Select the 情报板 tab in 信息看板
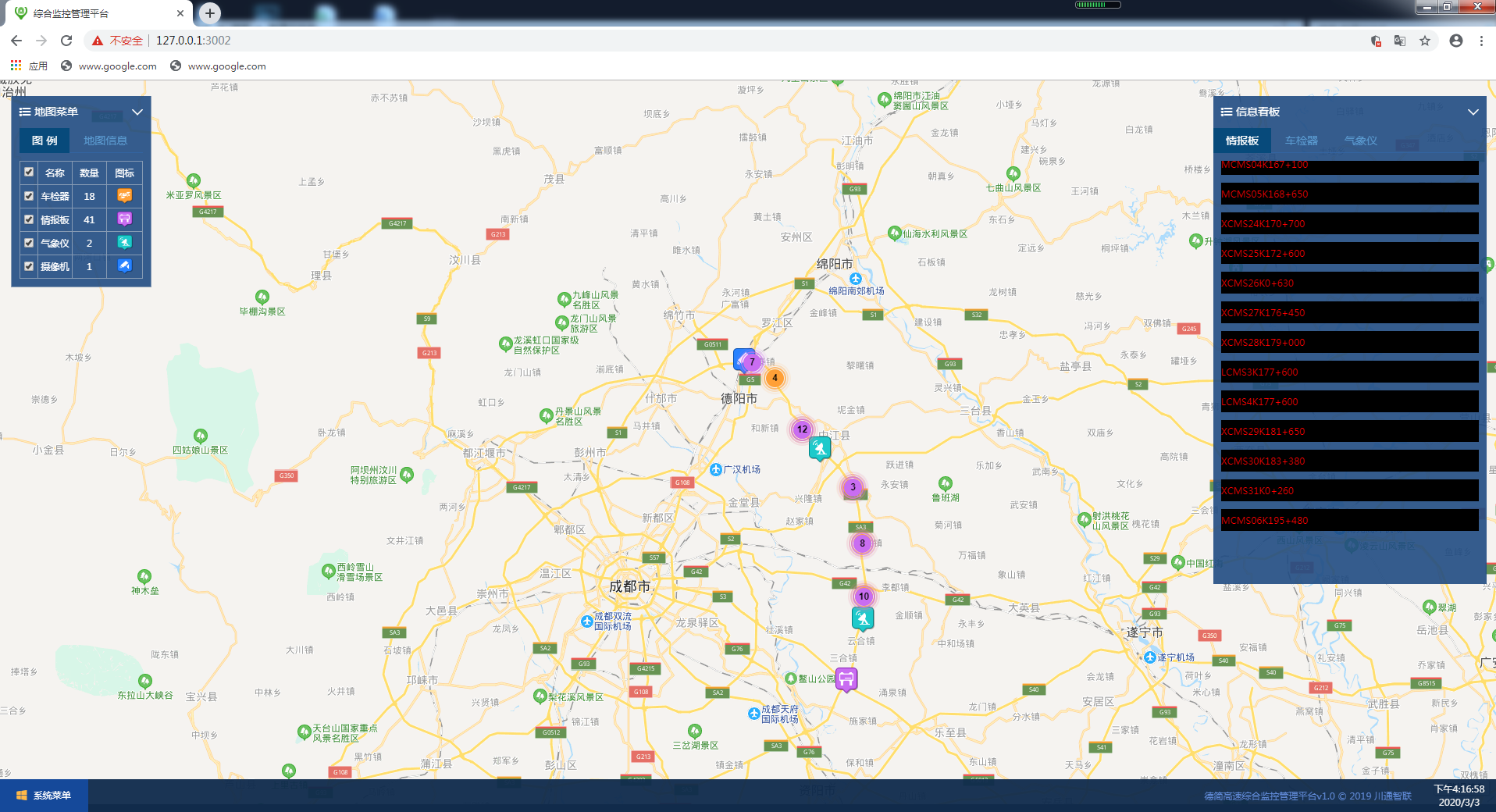Image resolution: width=1496 pixels, height=812 pixels. point(1242,141)
